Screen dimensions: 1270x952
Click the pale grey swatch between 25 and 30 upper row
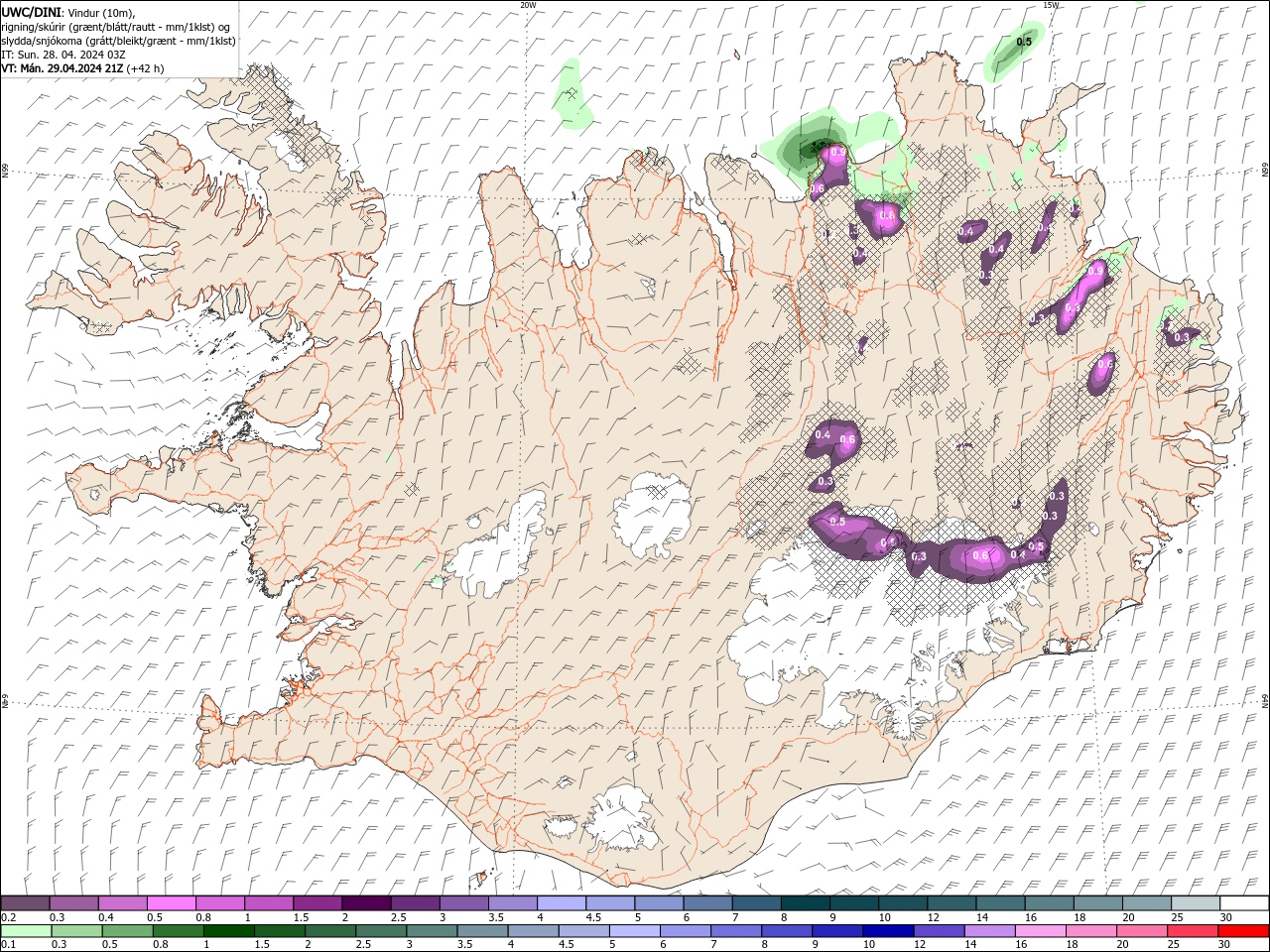(1196, 903)
